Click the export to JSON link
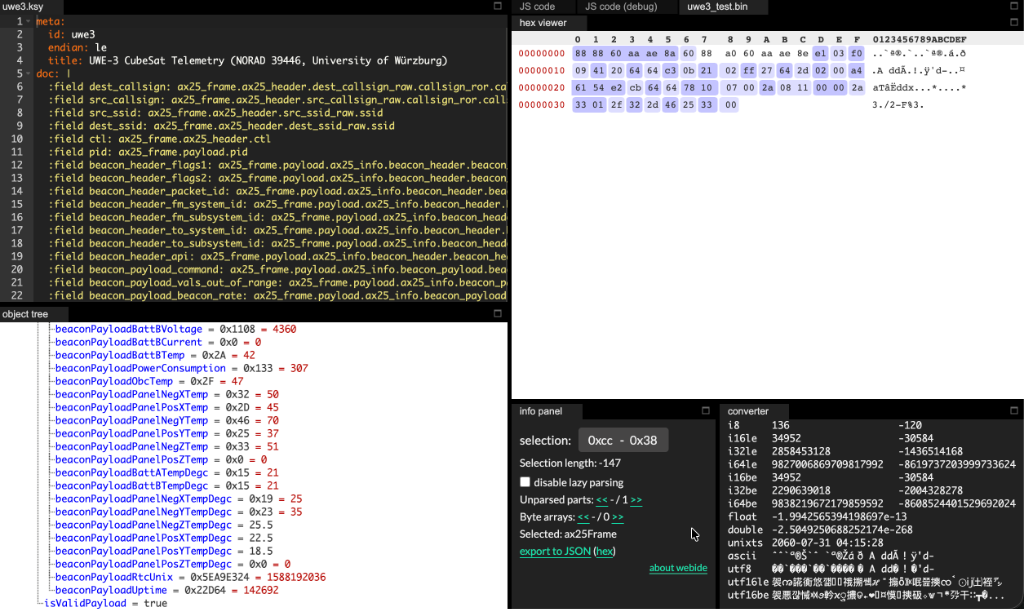The width and height of the screenshot is (1024, 609). tap(555, 551)
